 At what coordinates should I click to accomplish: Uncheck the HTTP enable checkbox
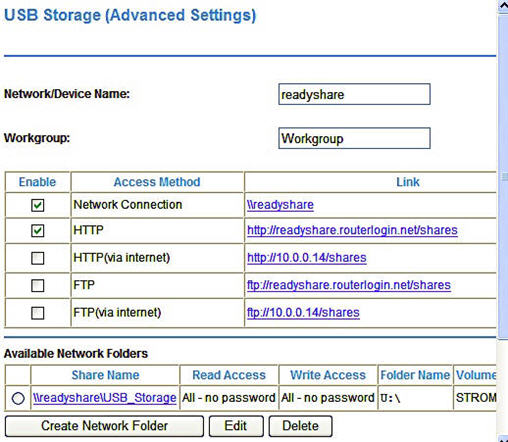click(37, 230)
